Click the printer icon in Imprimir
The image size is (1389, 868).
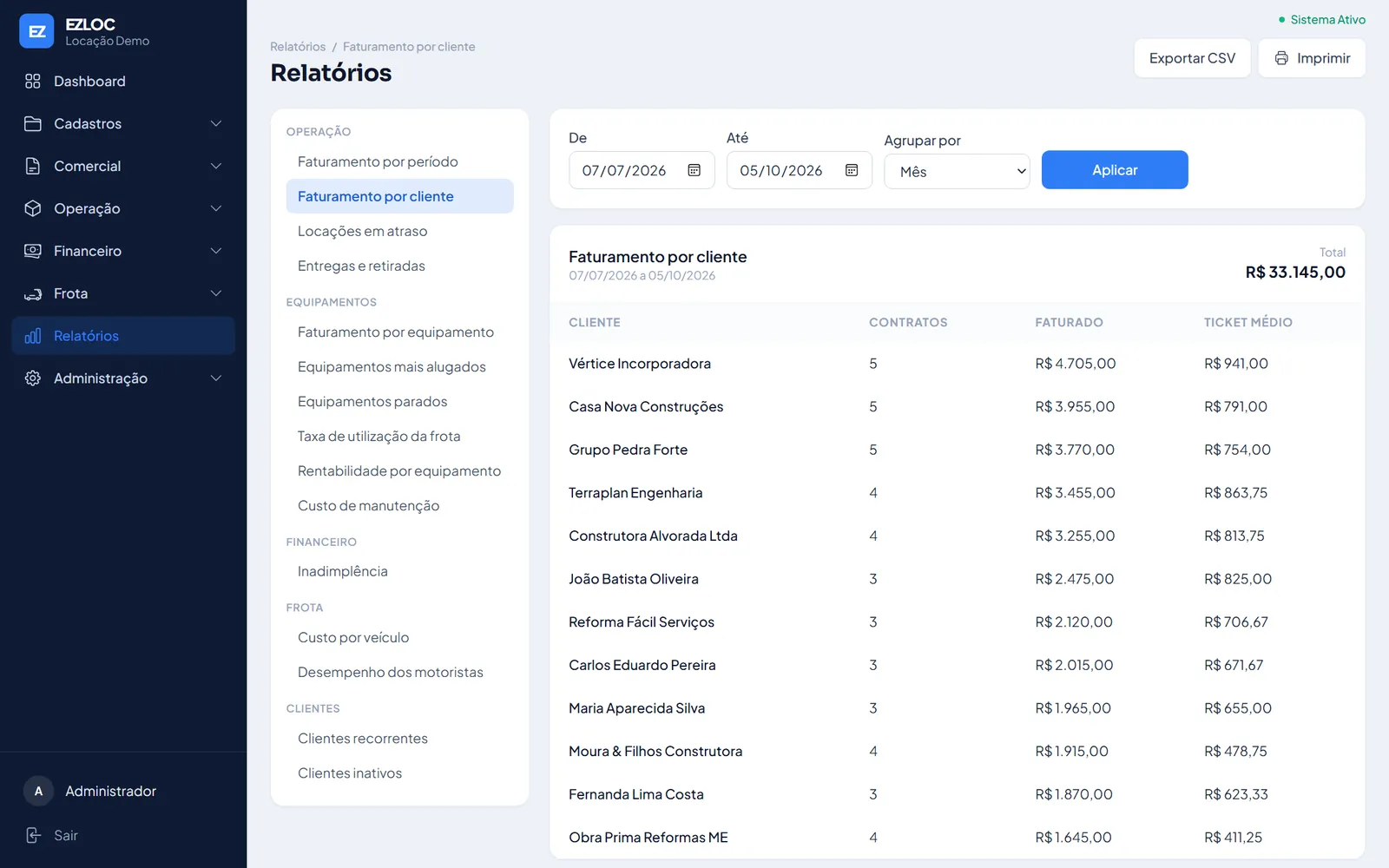(x=1281, y=58)
